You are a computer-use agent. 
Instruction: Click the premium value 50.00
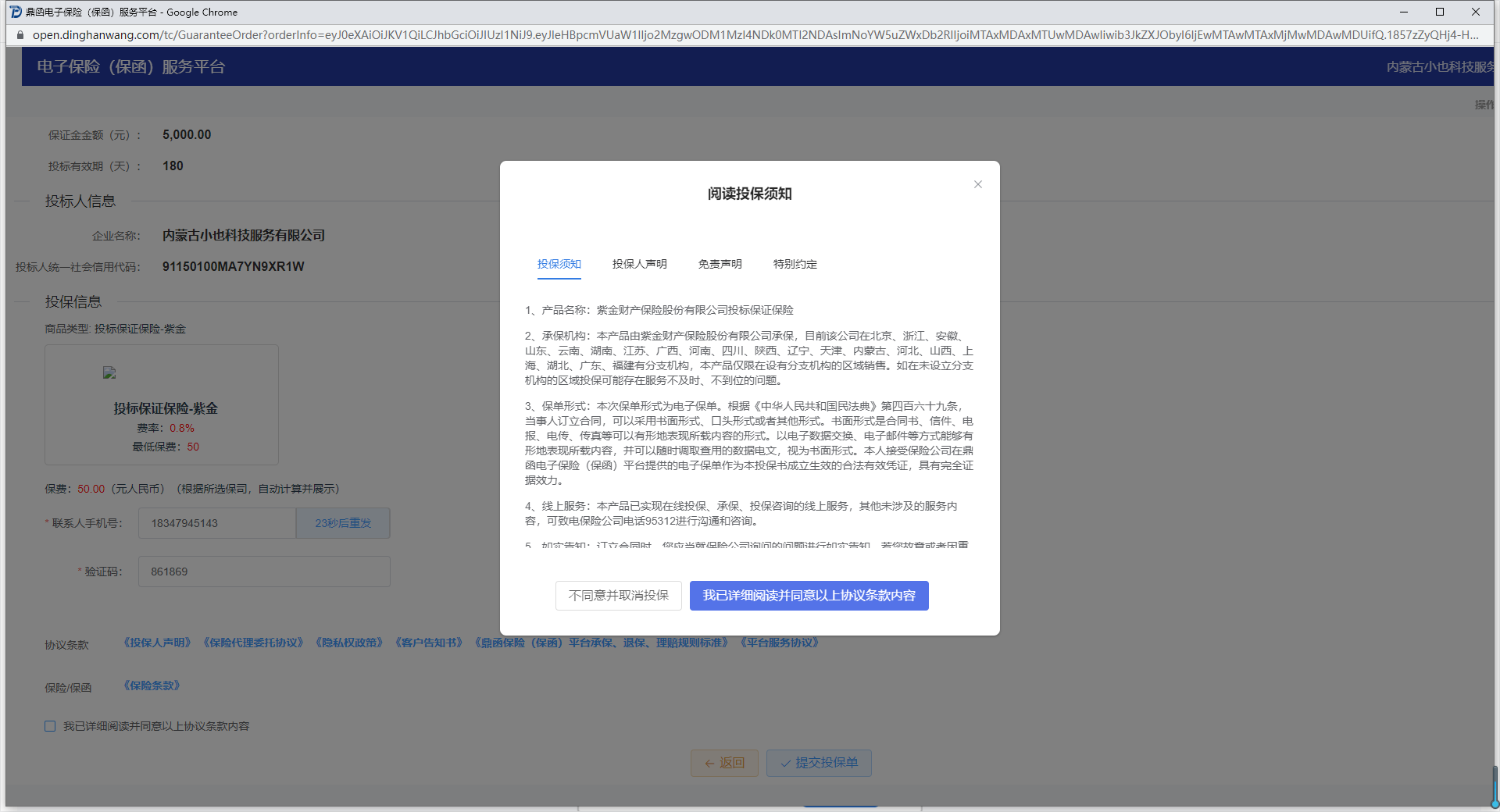(x=91, y=489)
